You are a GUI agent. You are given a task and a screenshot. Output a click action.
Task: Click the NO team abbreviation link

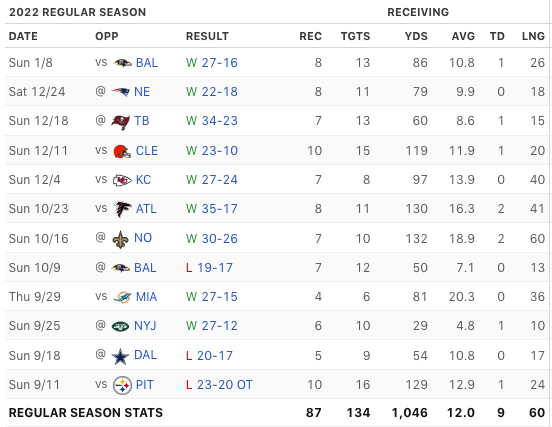[143, 238]
